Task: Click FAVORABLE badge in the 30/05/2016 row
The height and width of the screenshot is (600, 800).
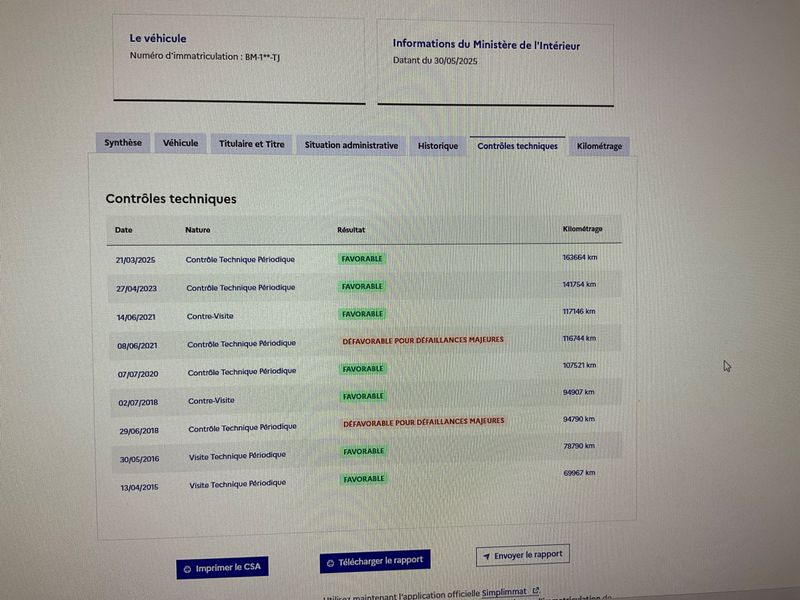Action: tap(364, 452)
